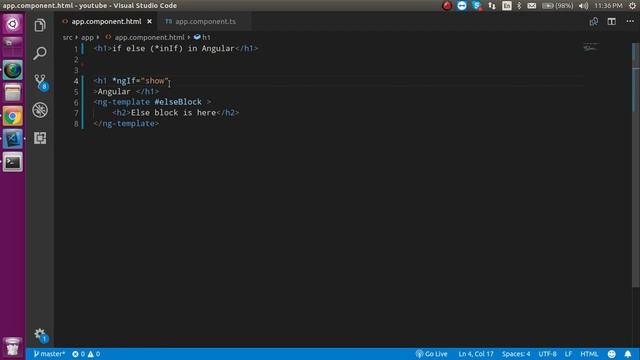Click the code minimap preview
640x360 pixels.
(591, 47)
